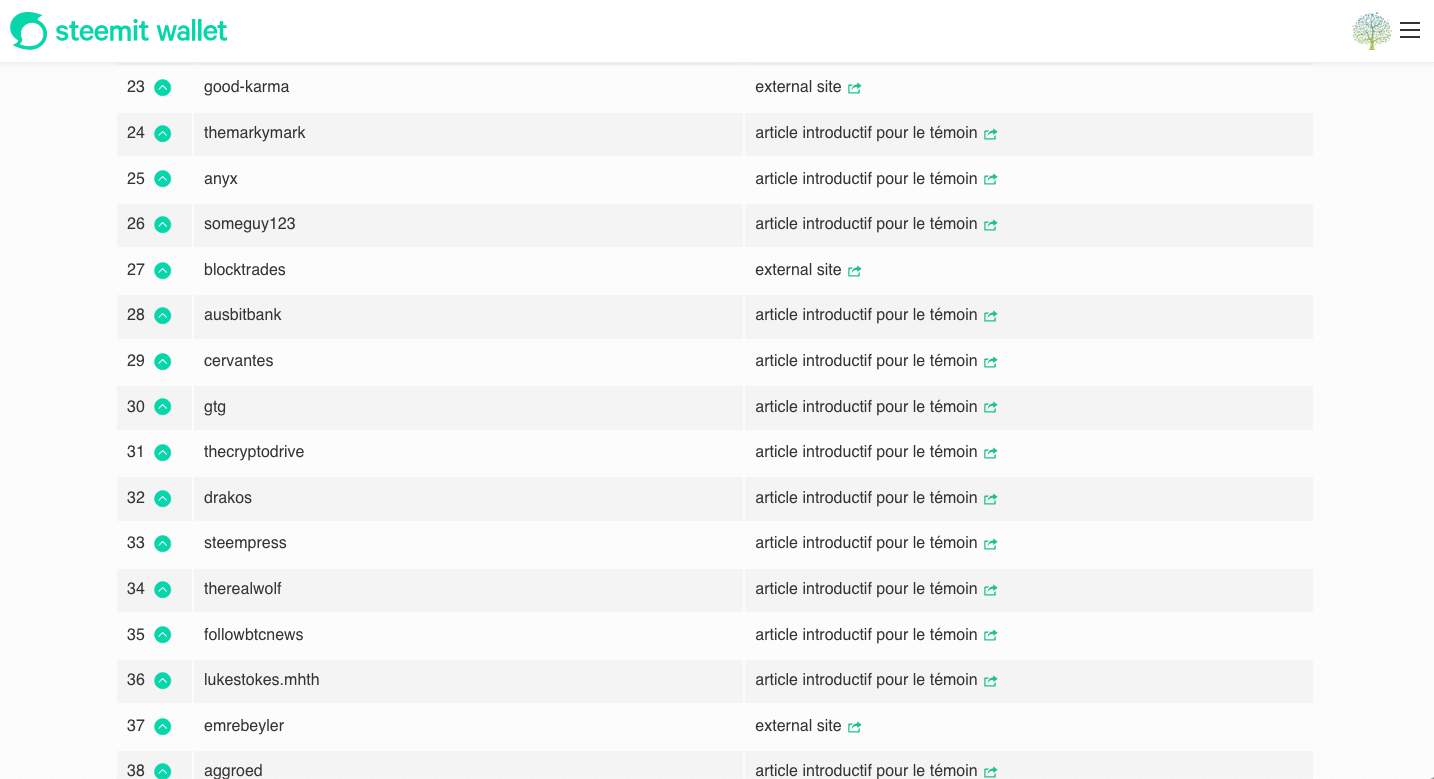Click the steemit wallet title text
The width and height of the screenshot is (1434, 779).
coord(141,31)
